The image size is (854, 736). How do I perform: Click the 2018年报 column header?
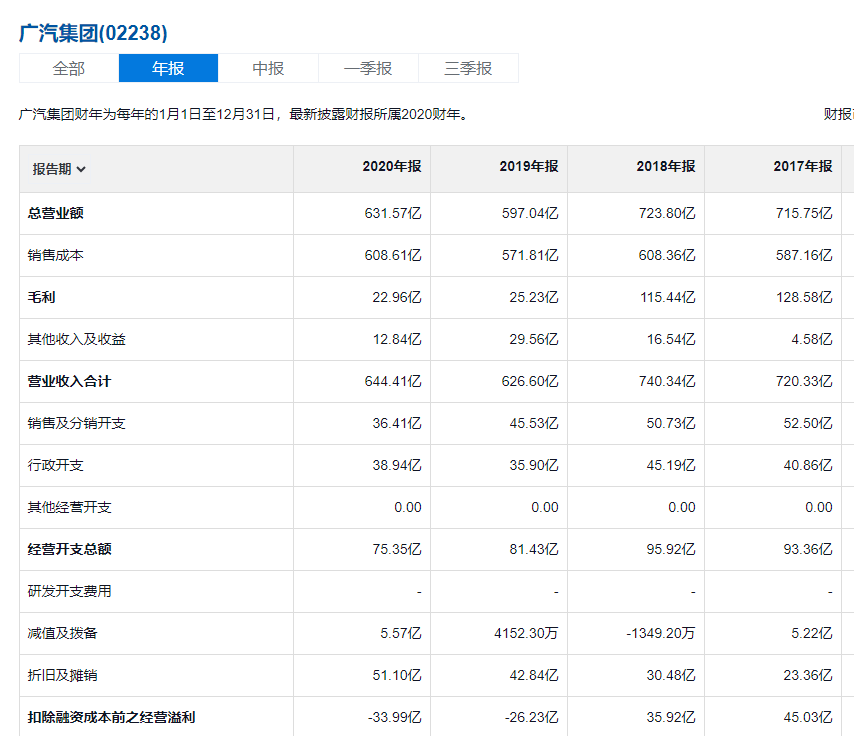pyautogui.click(x=666, y=166)
